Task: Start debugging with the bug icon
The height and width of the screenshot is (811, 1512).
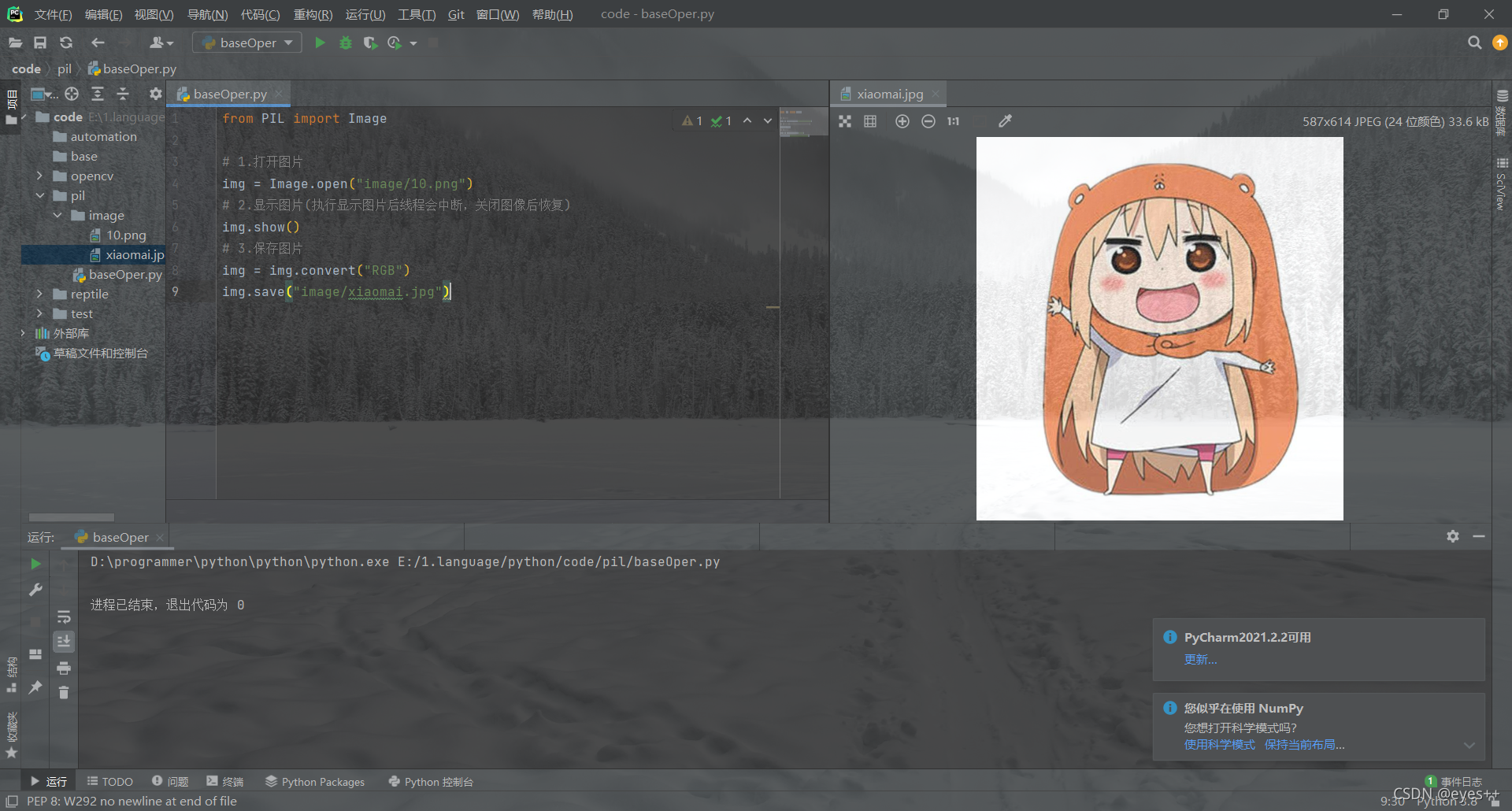Action: click(x=345, y=43)
